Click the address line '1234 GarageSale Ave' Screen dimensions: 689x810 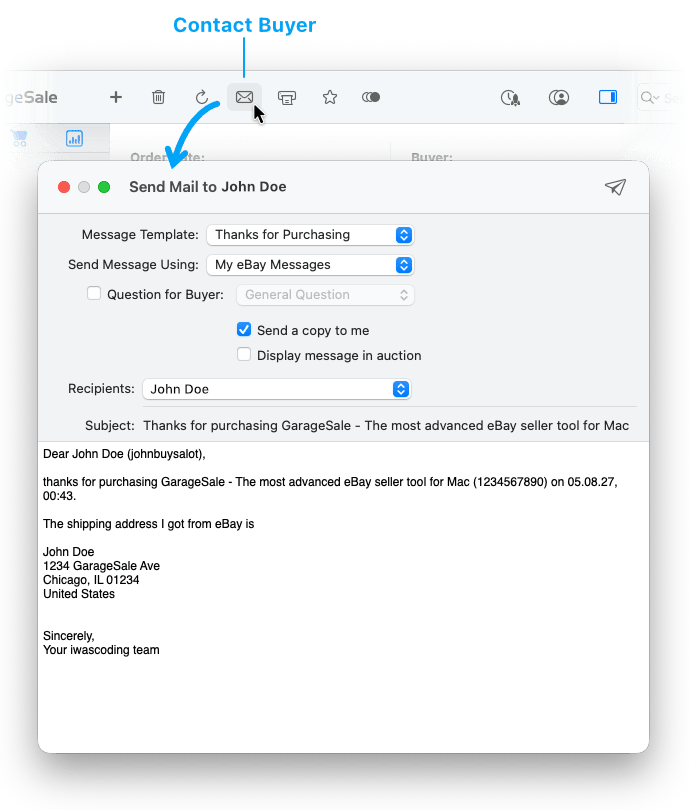[101, 566]
